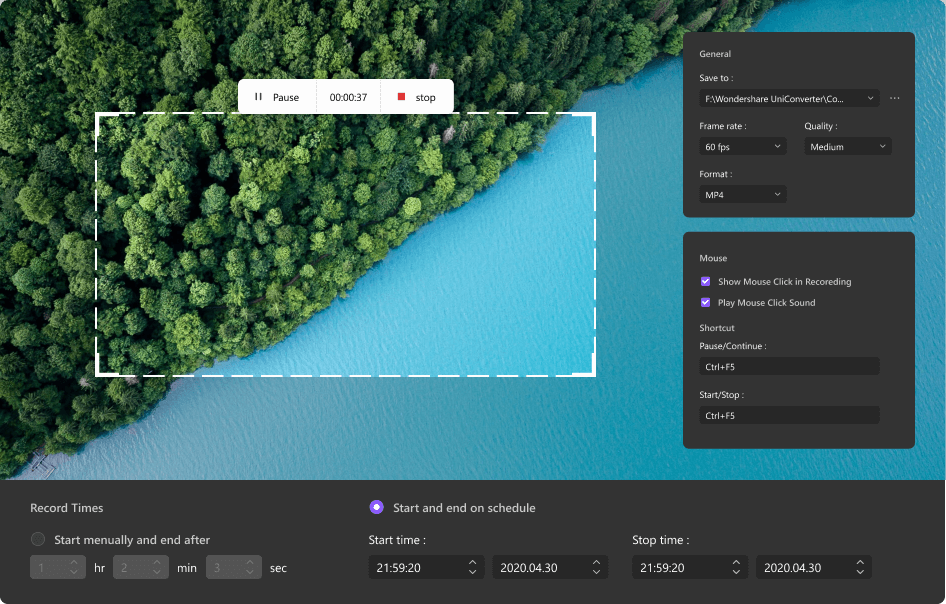This screenshot has height=604, width=946.
Task: Click the top-right corner handle of recording frame
Action: [591, 116]
